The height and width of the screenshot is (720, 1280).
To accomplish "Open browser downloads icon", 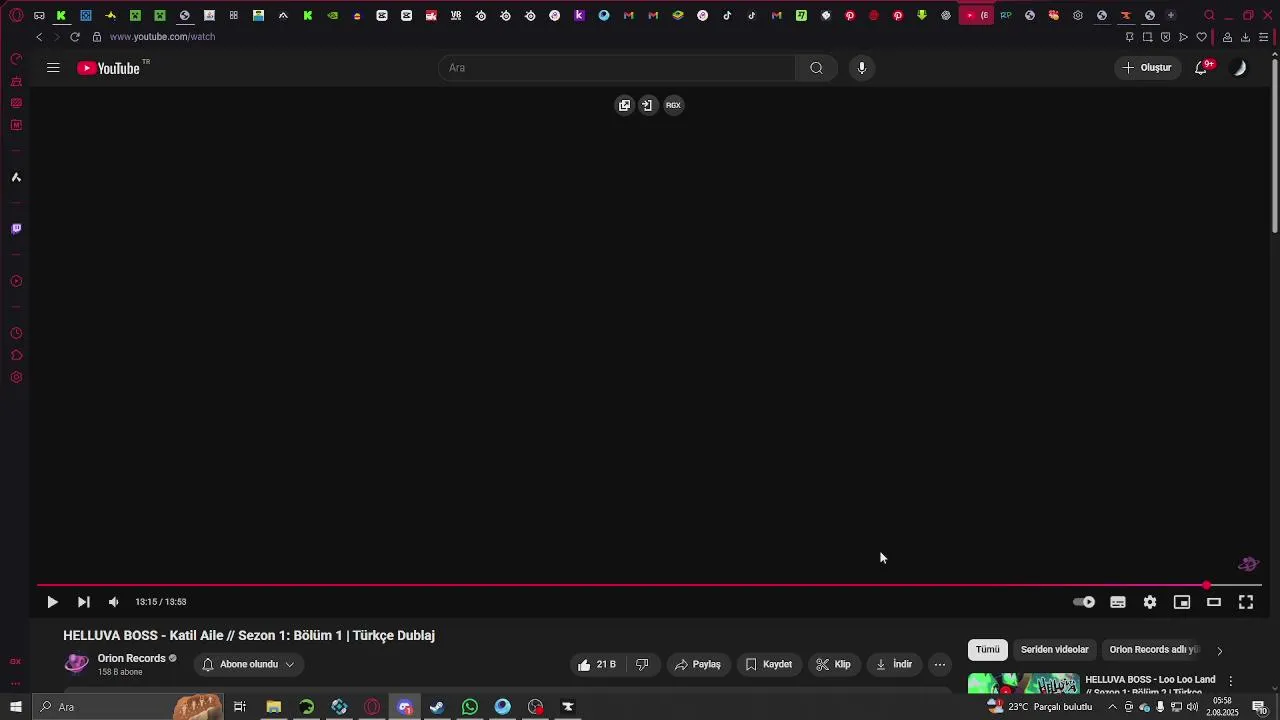I will tap(1245, 37).
